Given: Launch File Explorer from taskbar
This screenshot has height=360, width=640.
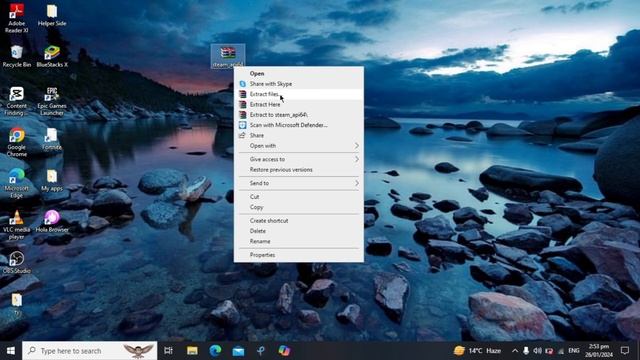Looking at the screenshot, I should coord(192,351).
